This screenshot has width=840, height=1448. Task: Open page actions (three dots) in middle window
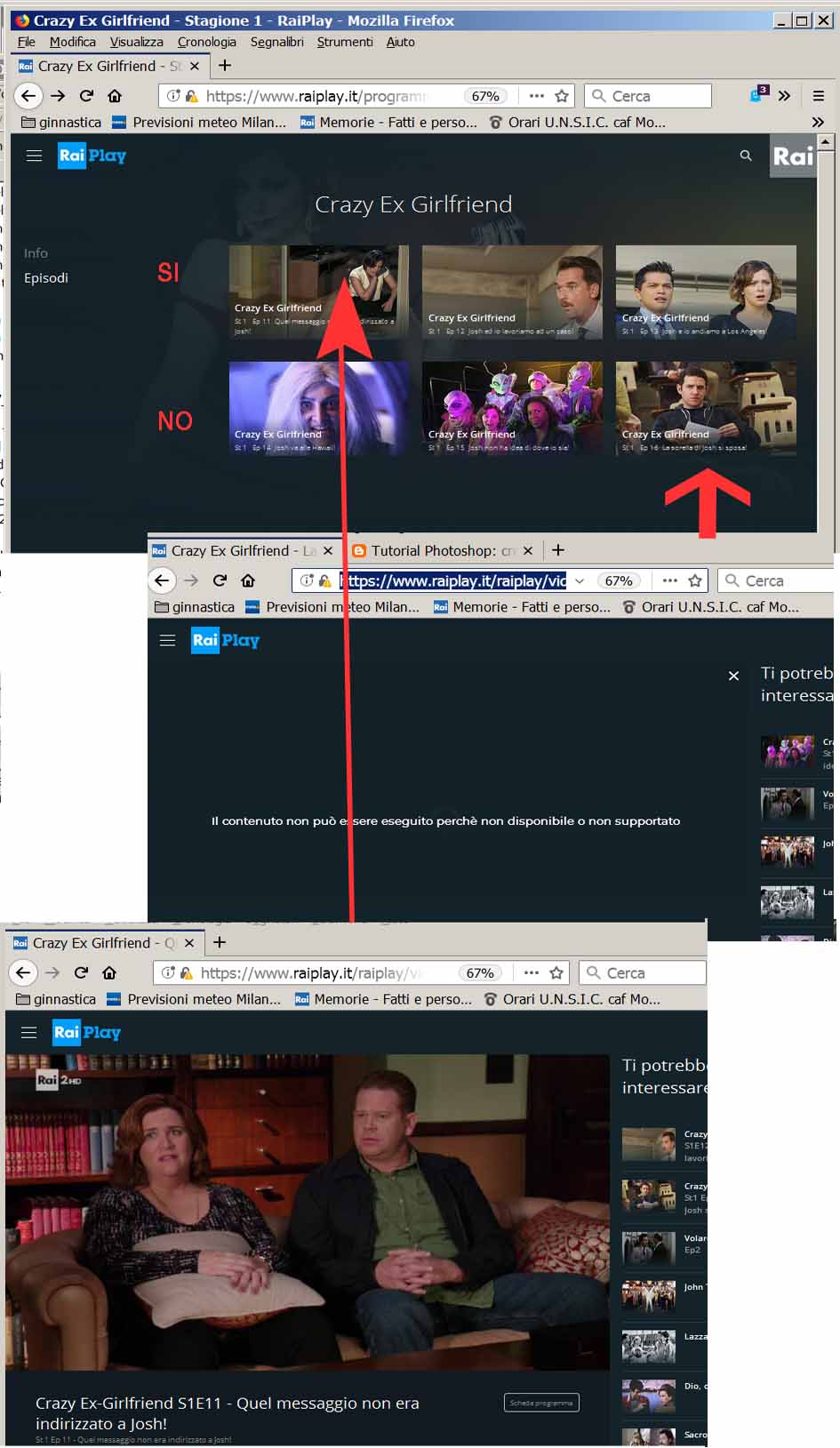coord(669,580)
